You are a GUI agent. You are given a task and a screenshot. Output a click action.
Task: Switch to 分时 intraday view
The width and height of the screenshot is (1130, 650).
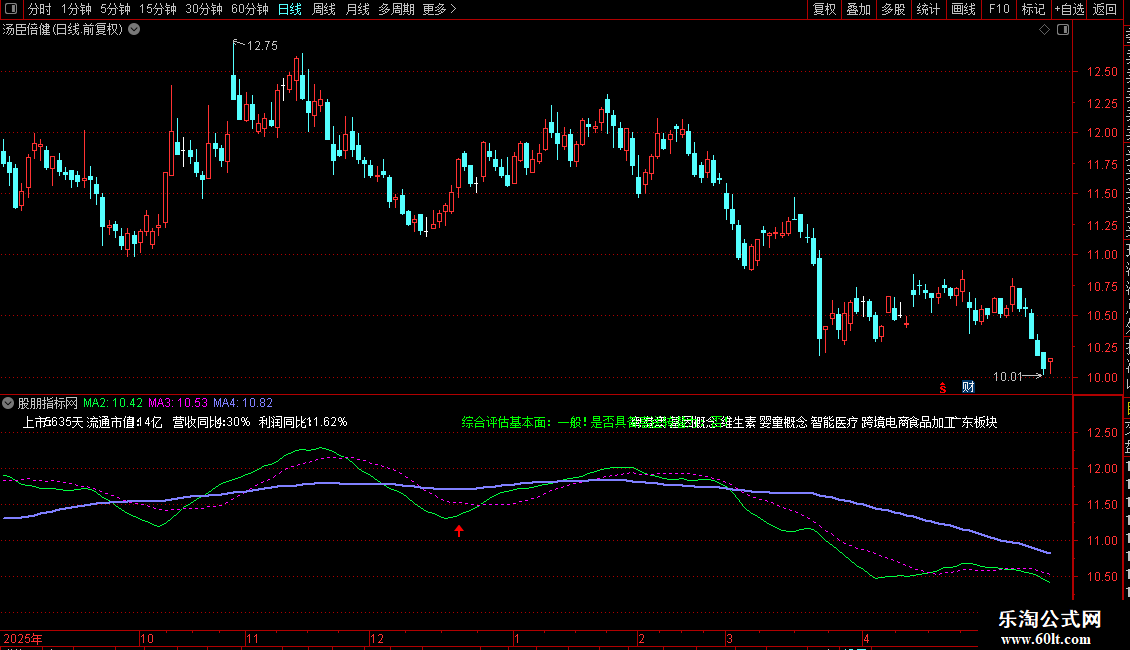click(x=40, y=9)
